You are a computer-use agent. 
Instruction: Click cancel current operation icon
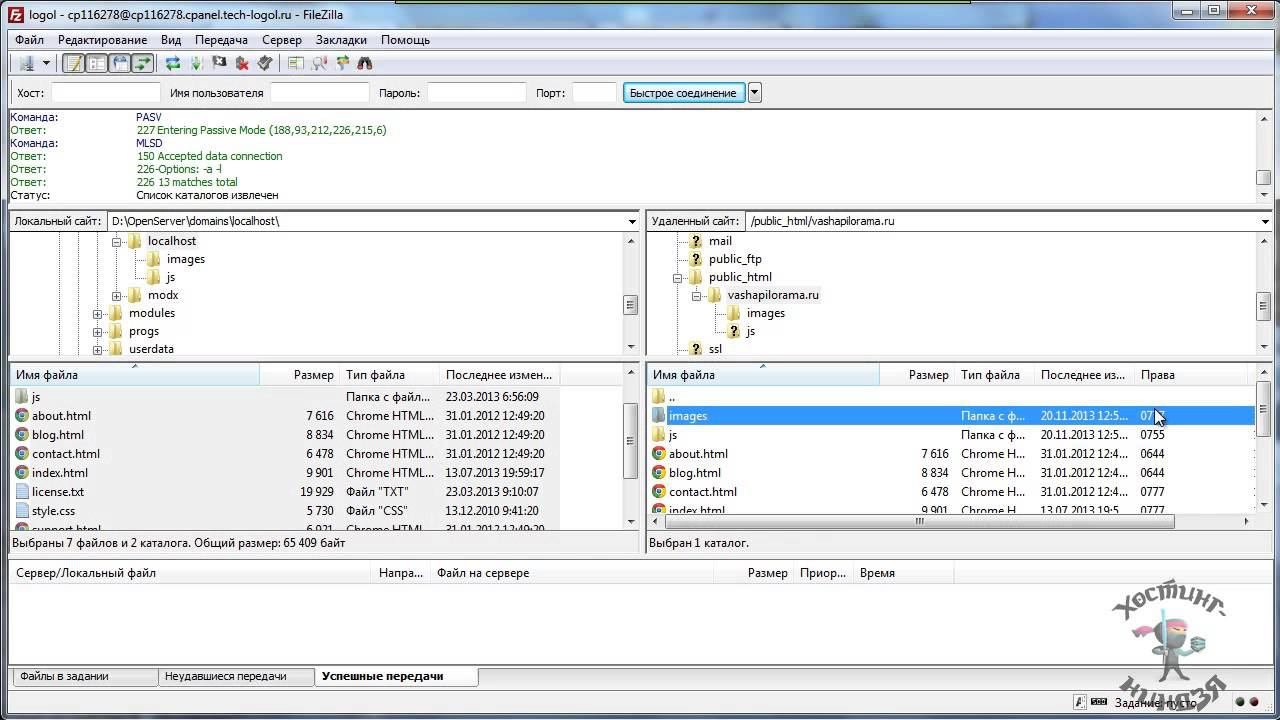tap(219, 63)
